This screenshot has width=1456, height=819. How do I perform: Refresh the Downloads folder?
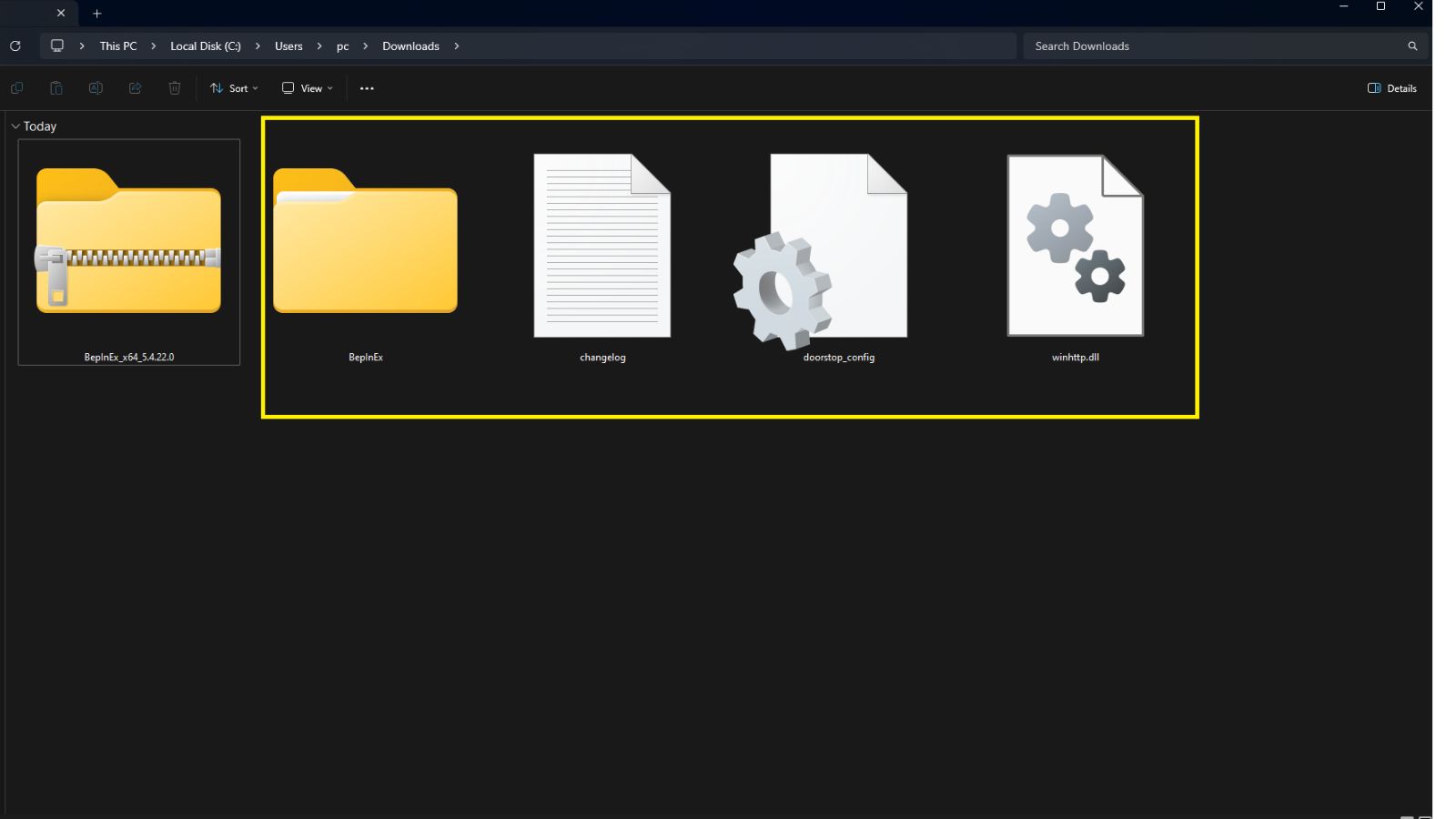15,45
